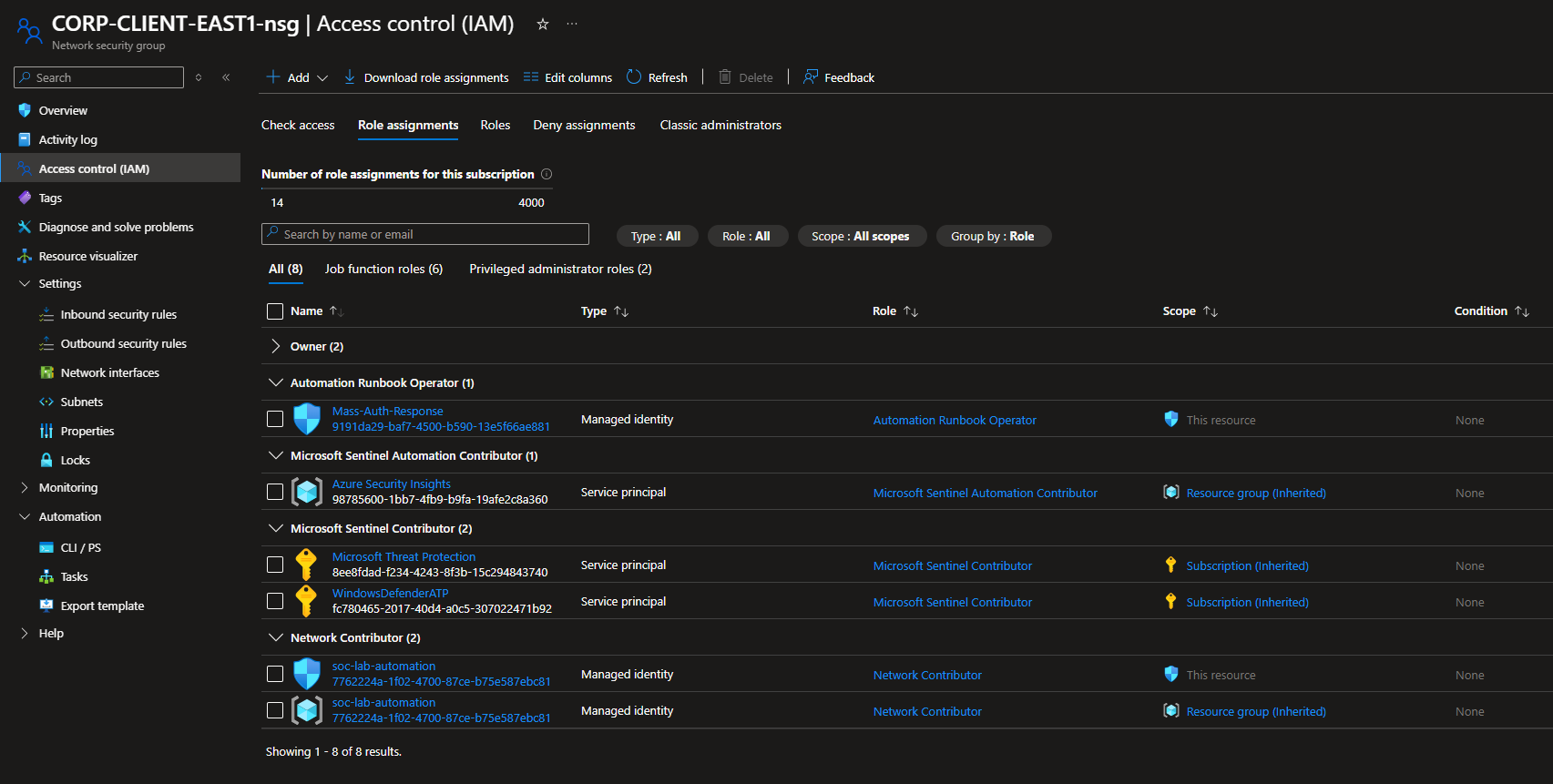The image size is (1553, 784).
Task: Open Locks in the sidebar
Action: (75, 460)
